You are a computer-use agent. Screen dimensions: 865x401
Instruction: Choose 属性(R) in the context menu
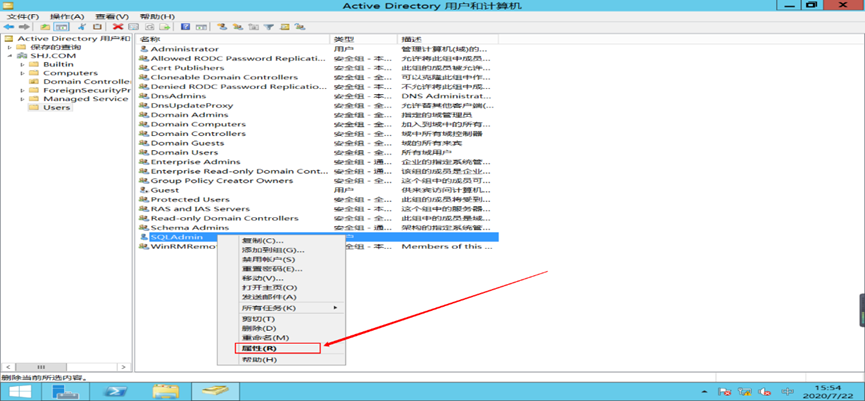pos(277,348)
